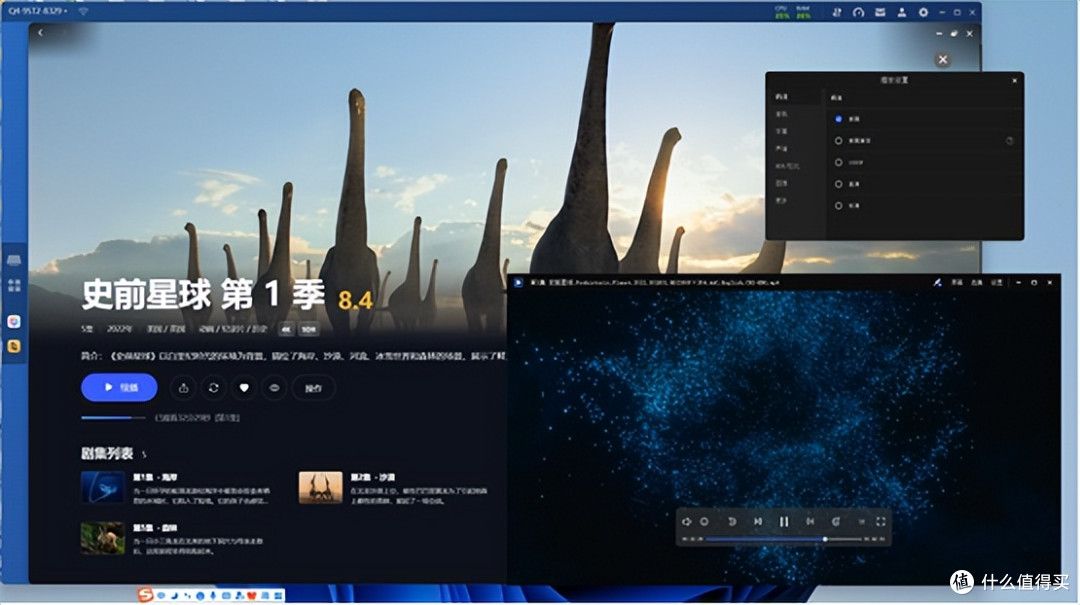Click the Sogou S input method icon

tap(145, 594)
